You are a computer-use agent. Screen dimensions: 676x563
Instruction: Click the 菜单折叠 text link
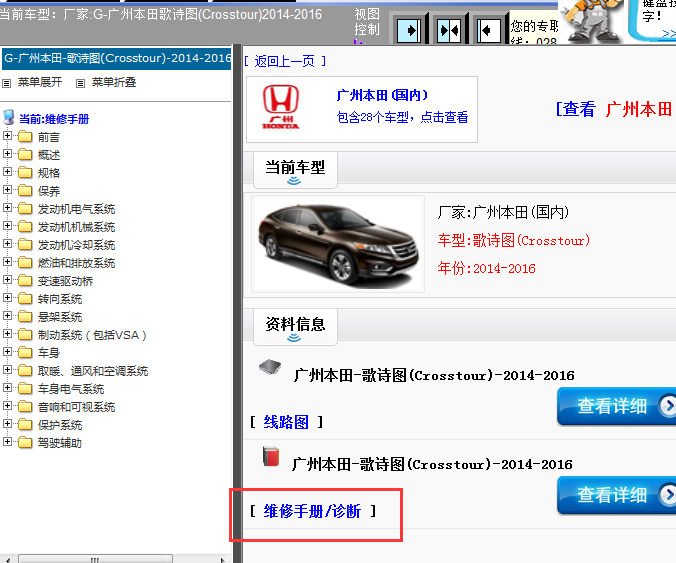[x=114, y=82]
